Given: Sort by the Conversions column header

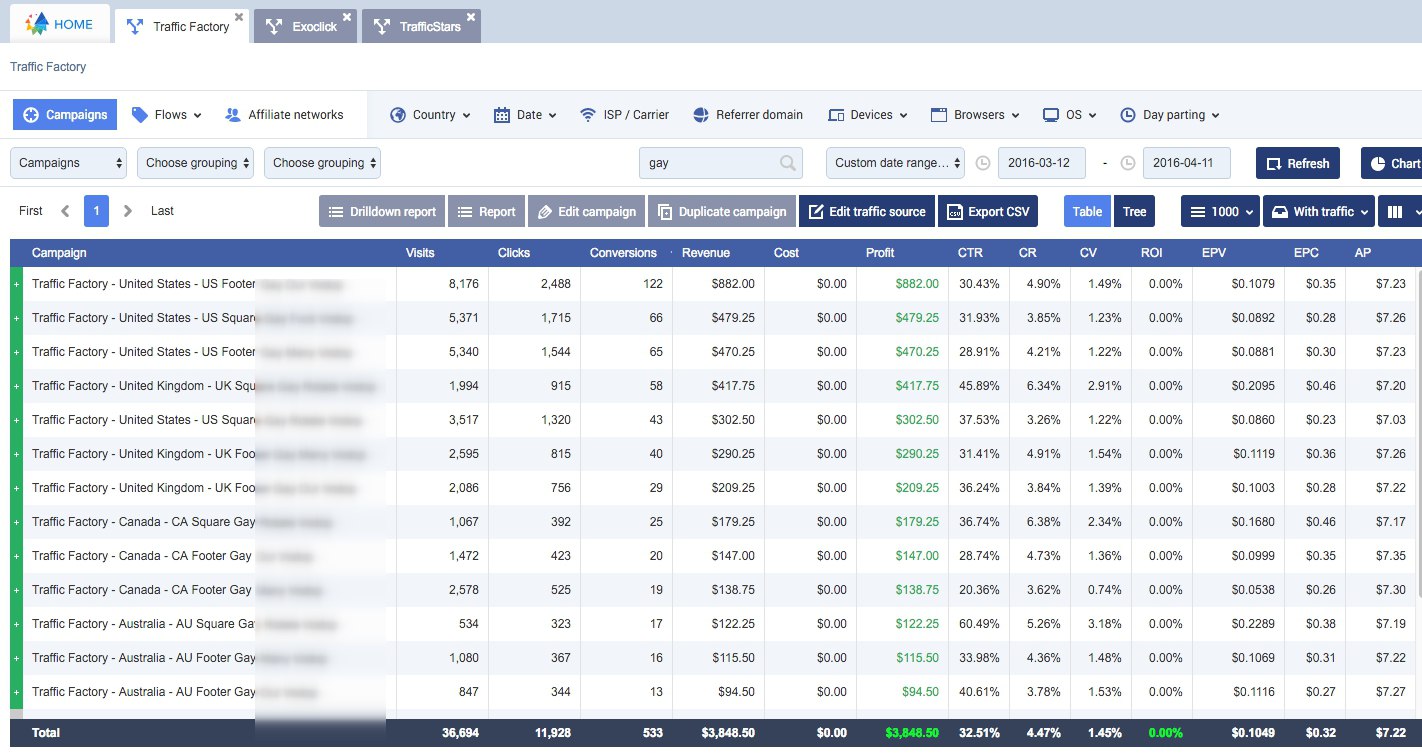Looking at the screenshot, I should 623,253.
